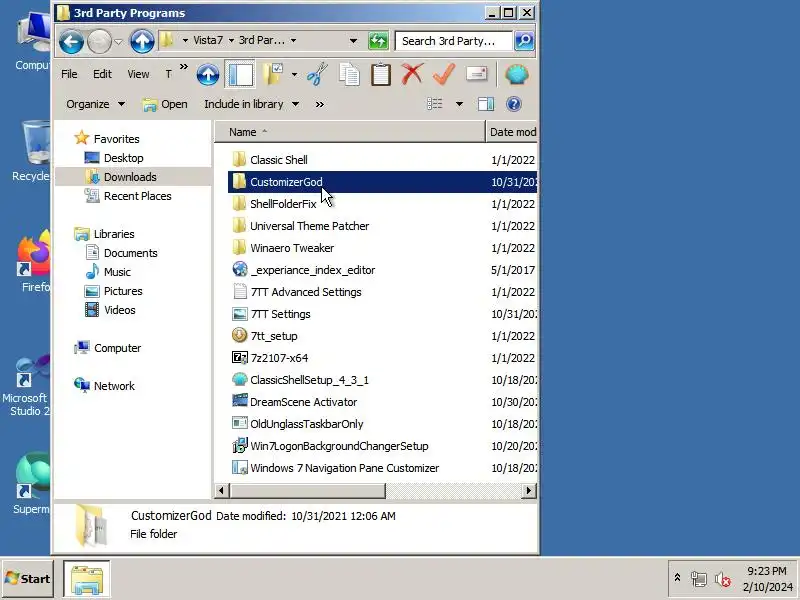
Task: Expand the 3rd Par... breadcrumb dropdown
Action: coord(293,40)
